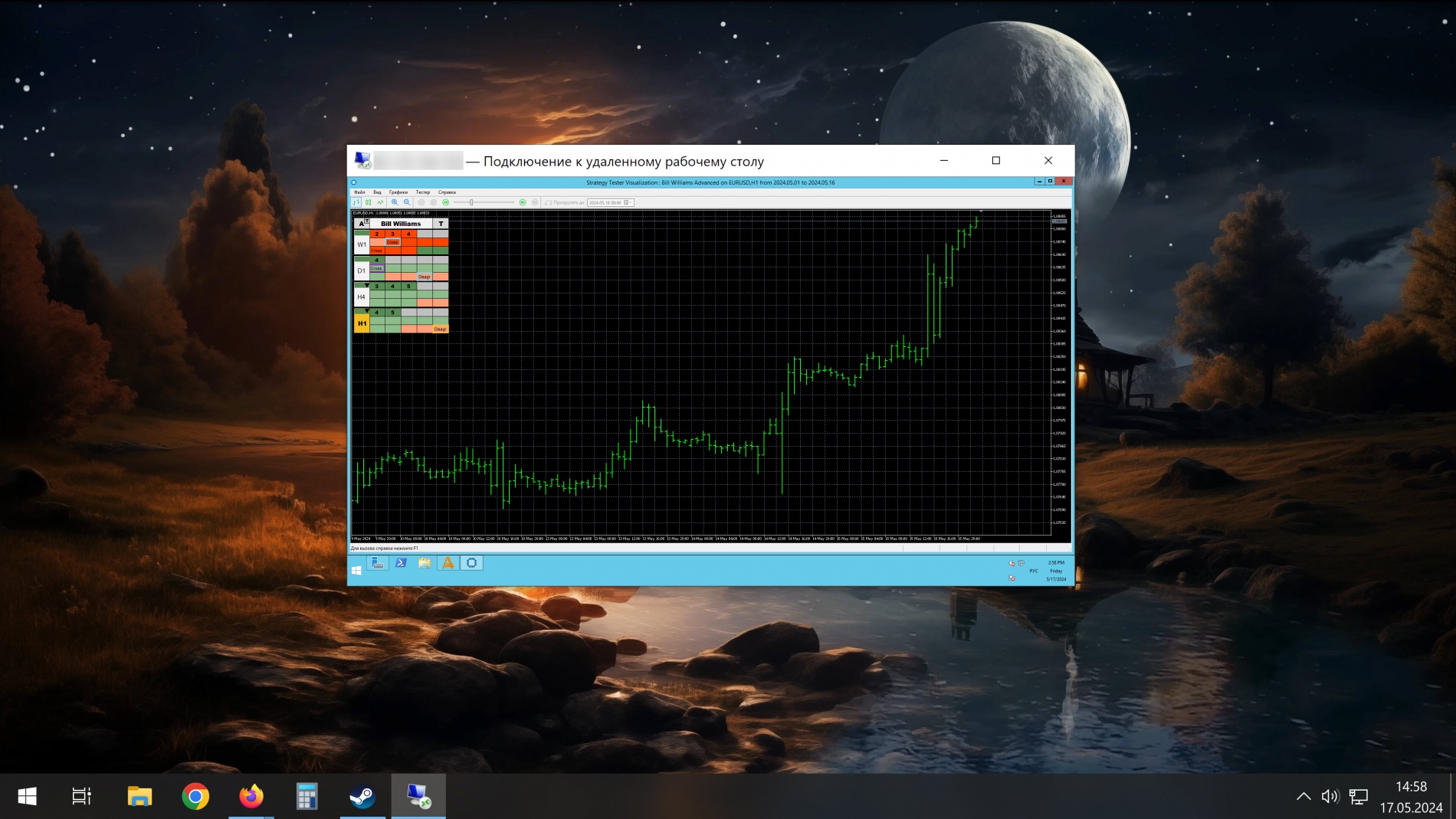Open PowerShell in remote taskbar

[x=401, y=563]
